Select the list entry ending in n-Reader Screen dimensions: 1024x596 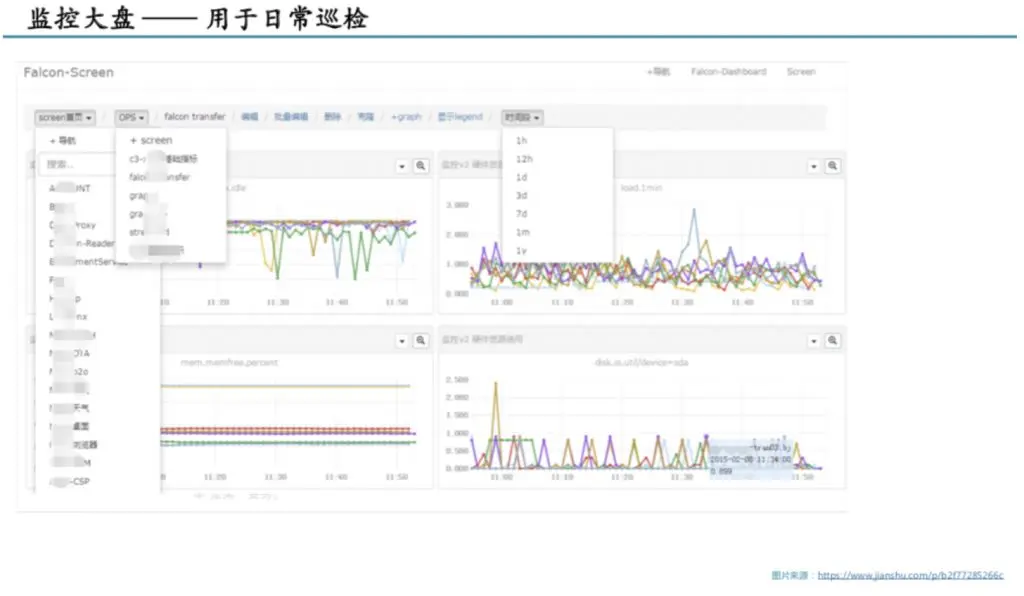coord(82,243)
